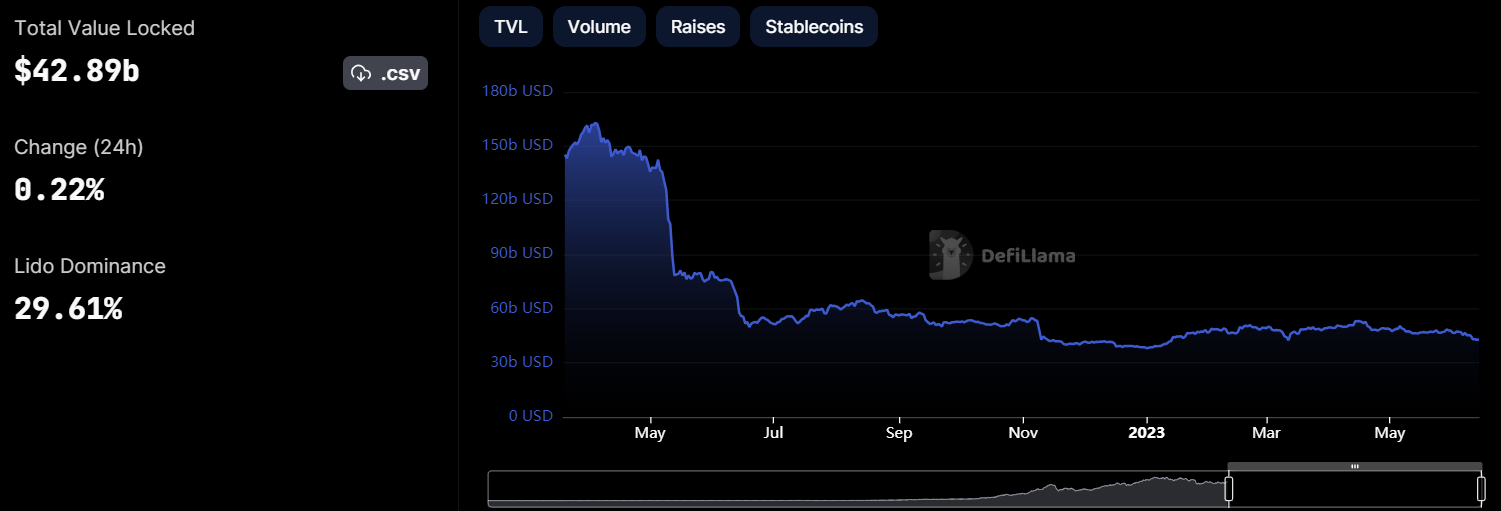Click the 2023 label on time axis
The height and width of the screenshot is (511, 1501).
(1147, 433)
